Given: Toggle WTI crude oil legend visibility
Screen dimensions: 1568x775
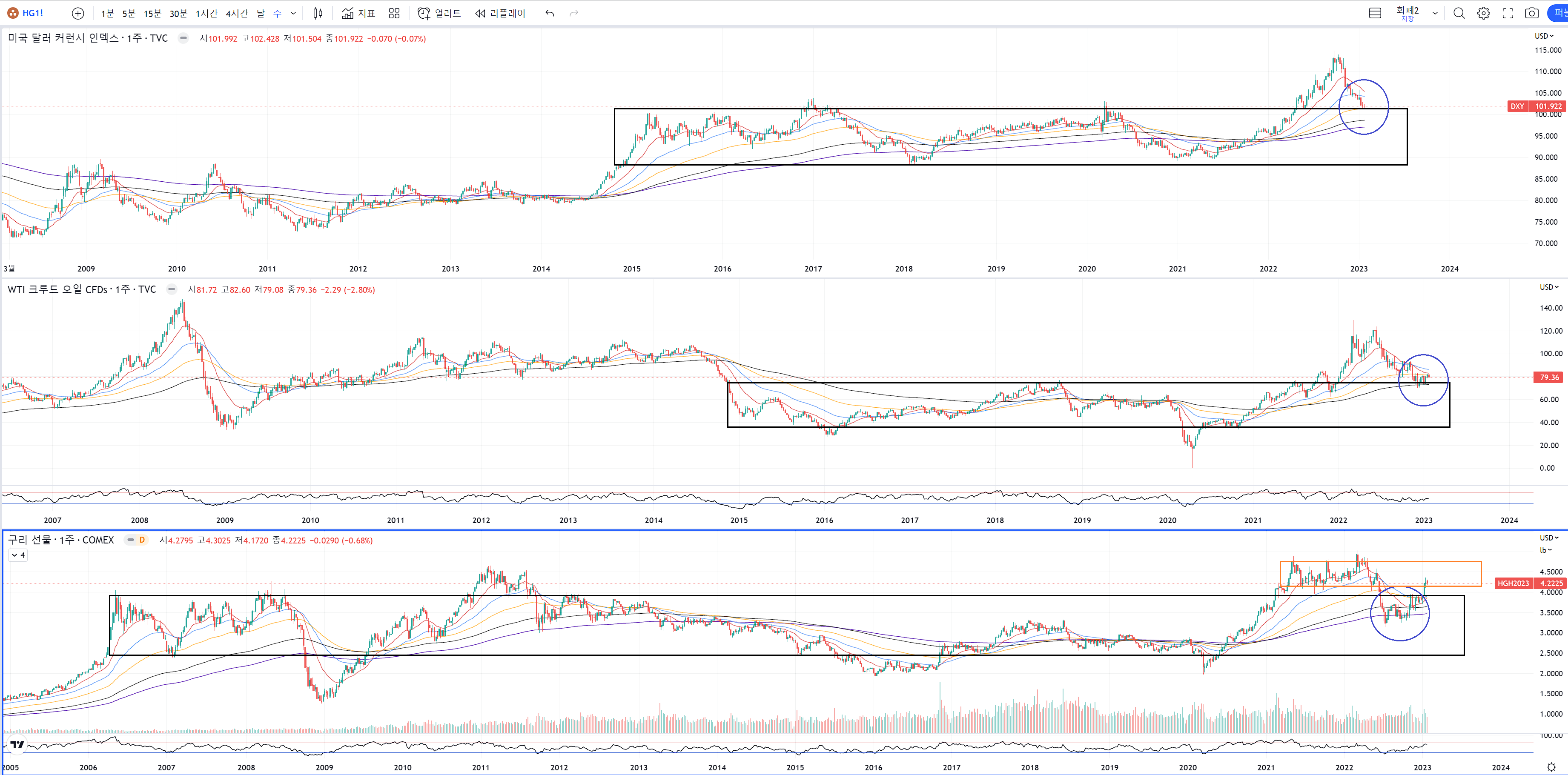Looking at the screenshot, I should click(x=172, y=289).
